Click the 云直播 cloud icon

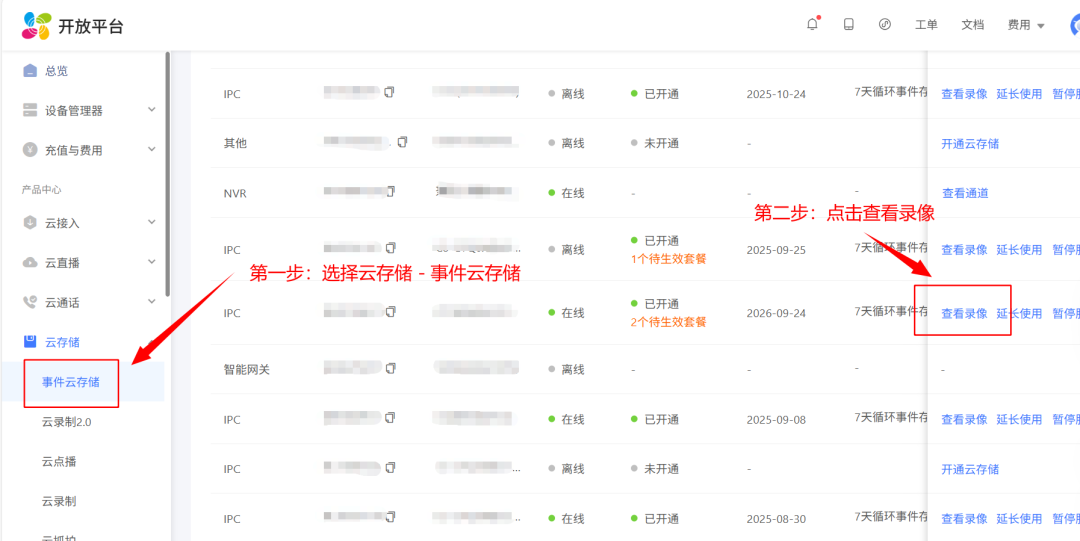tap(30, 263)
